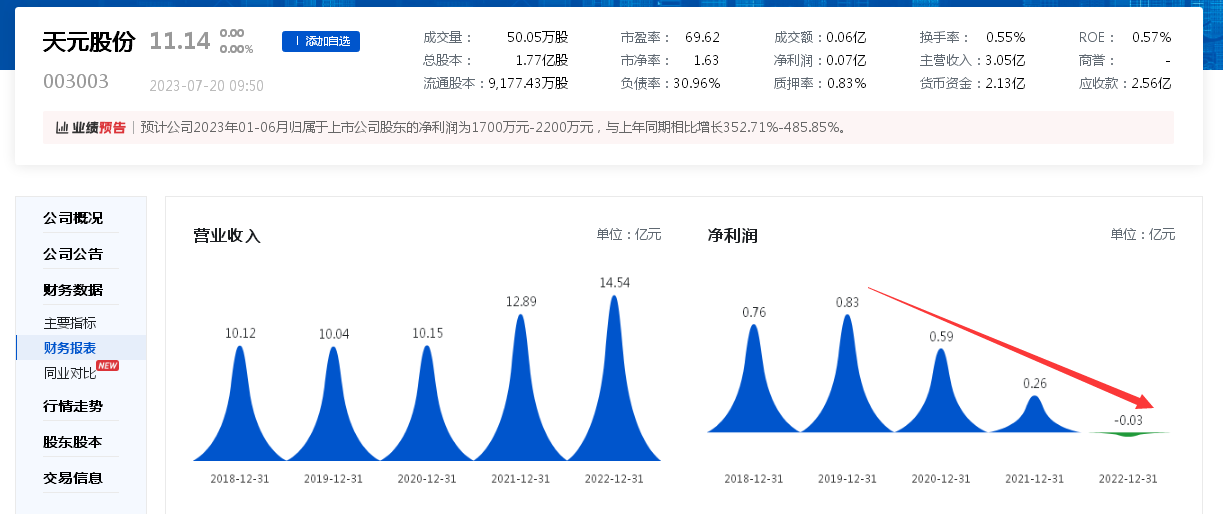The height and width of the screenshot is (514, 1223).
Task: Click the 主营收入 value 3.05亿
Action: (1005, 60)
